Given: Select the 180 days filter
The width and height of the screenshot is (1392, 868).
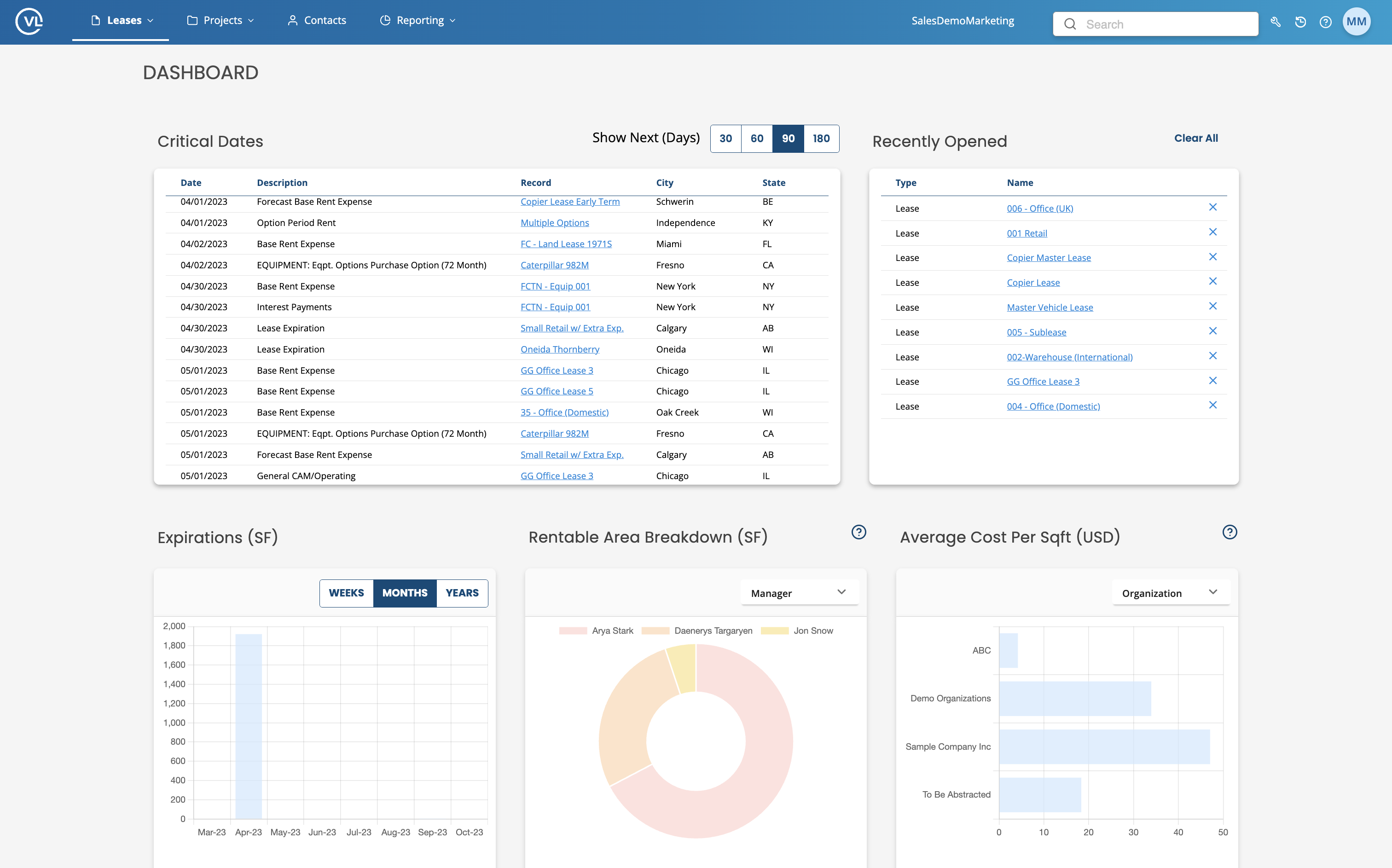Looking at the screenshot, I should (x=821, y=139).
